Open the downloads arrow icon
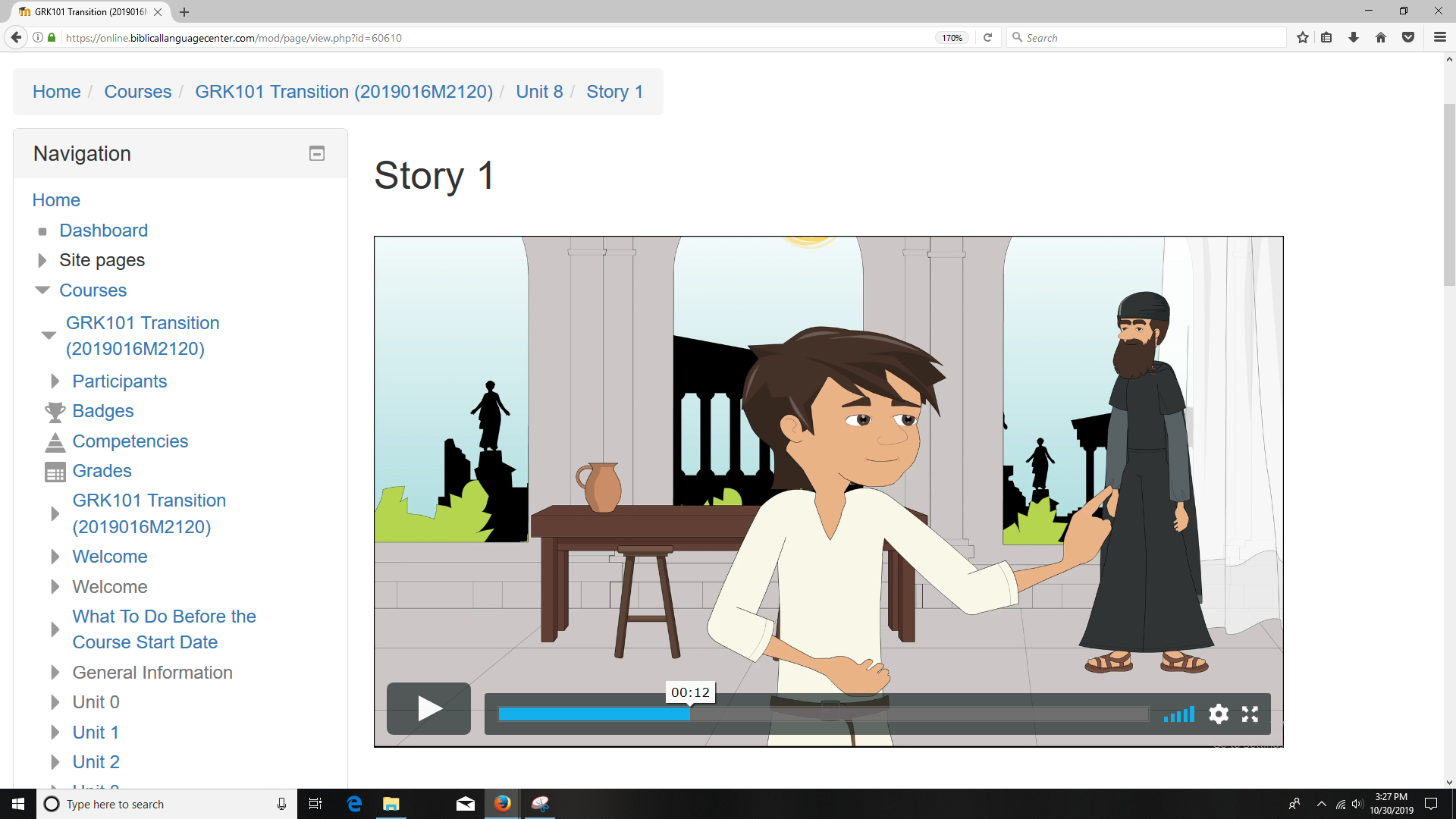Viewport: 1456px width, 819px height. tap(1354, 37)
